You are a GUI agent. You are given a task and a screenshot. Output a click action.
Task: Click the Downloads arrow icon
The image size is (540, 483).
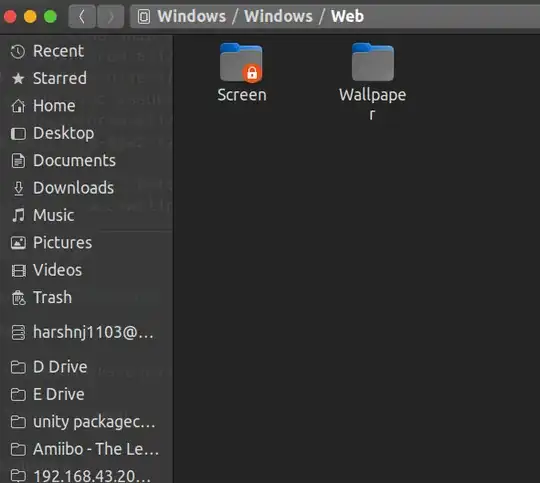point(19,188)
